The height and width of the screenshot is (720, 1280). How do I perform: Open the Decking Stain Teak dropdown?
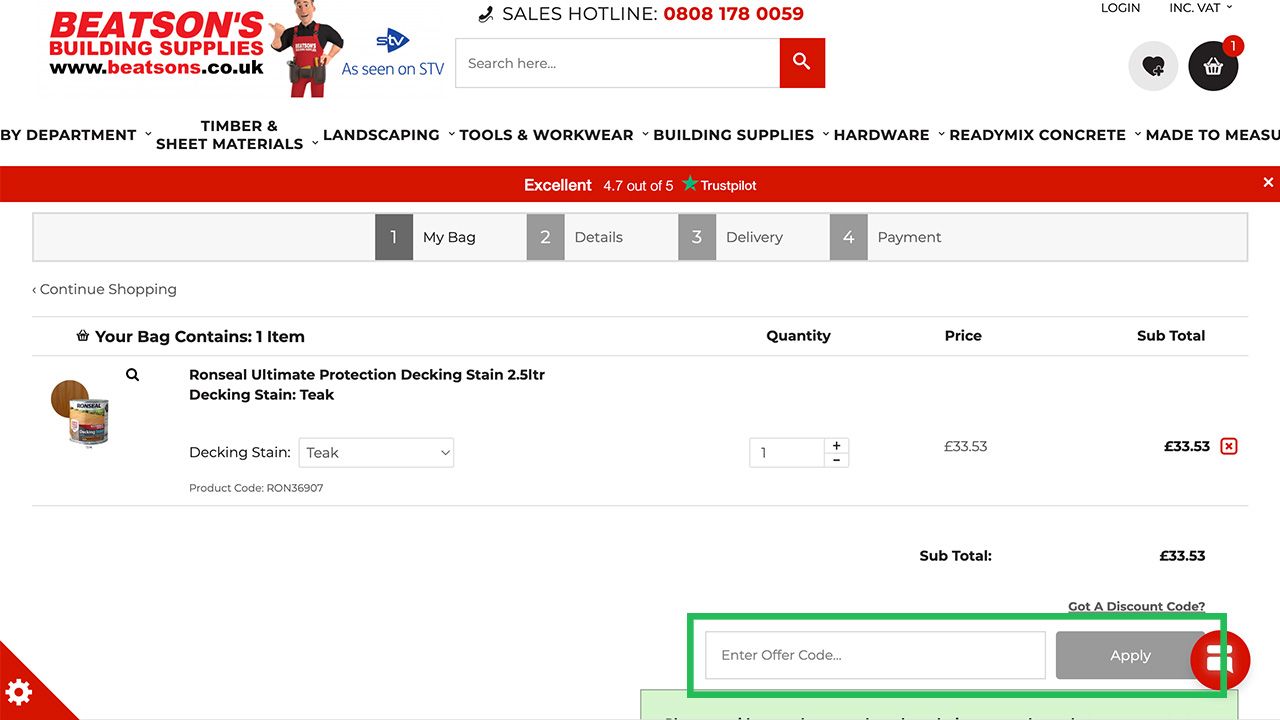pyautogui.click(x=376, y=452)
